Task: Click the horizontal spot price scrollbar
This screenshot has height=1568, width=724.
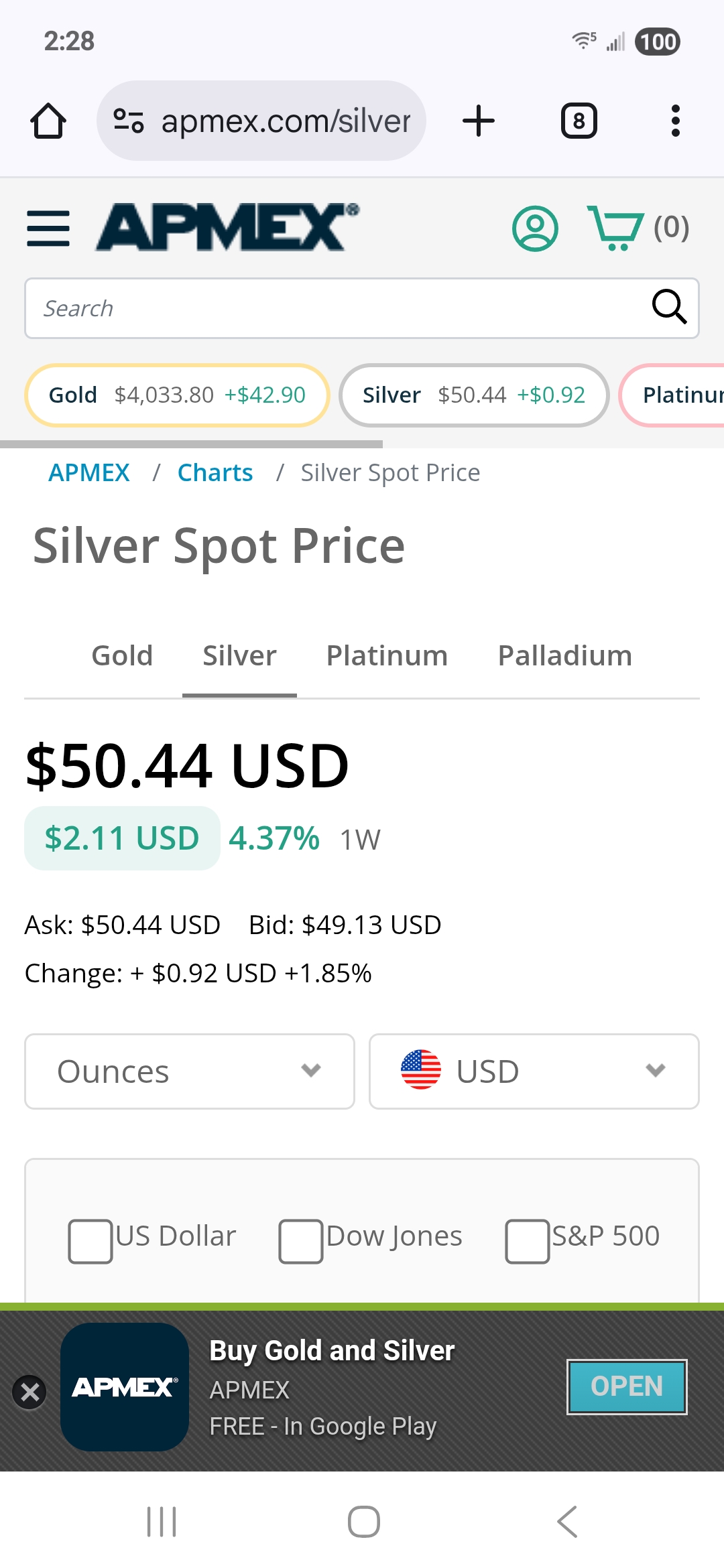Action: click(192, 444)
